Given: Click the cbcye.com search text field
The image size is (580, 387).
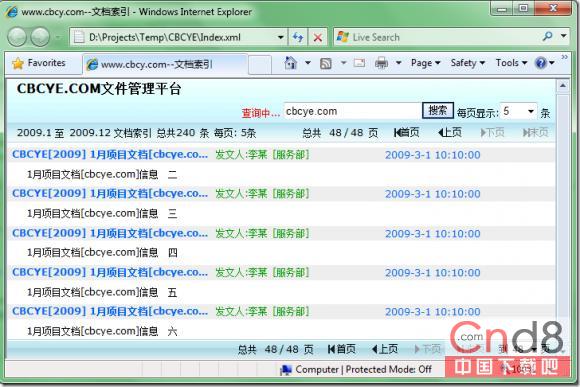Looking at the screenshot, I should [352, 111].
